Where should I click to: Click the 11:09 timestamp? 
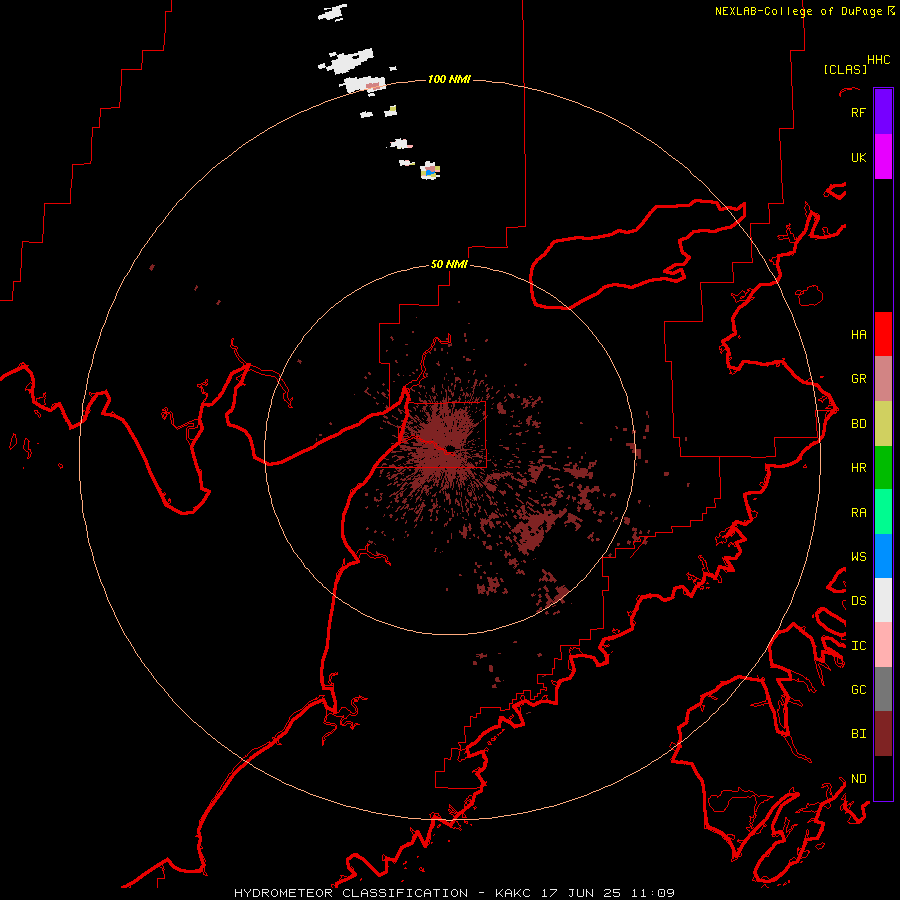pyautogui.click(x=653, y=893)
